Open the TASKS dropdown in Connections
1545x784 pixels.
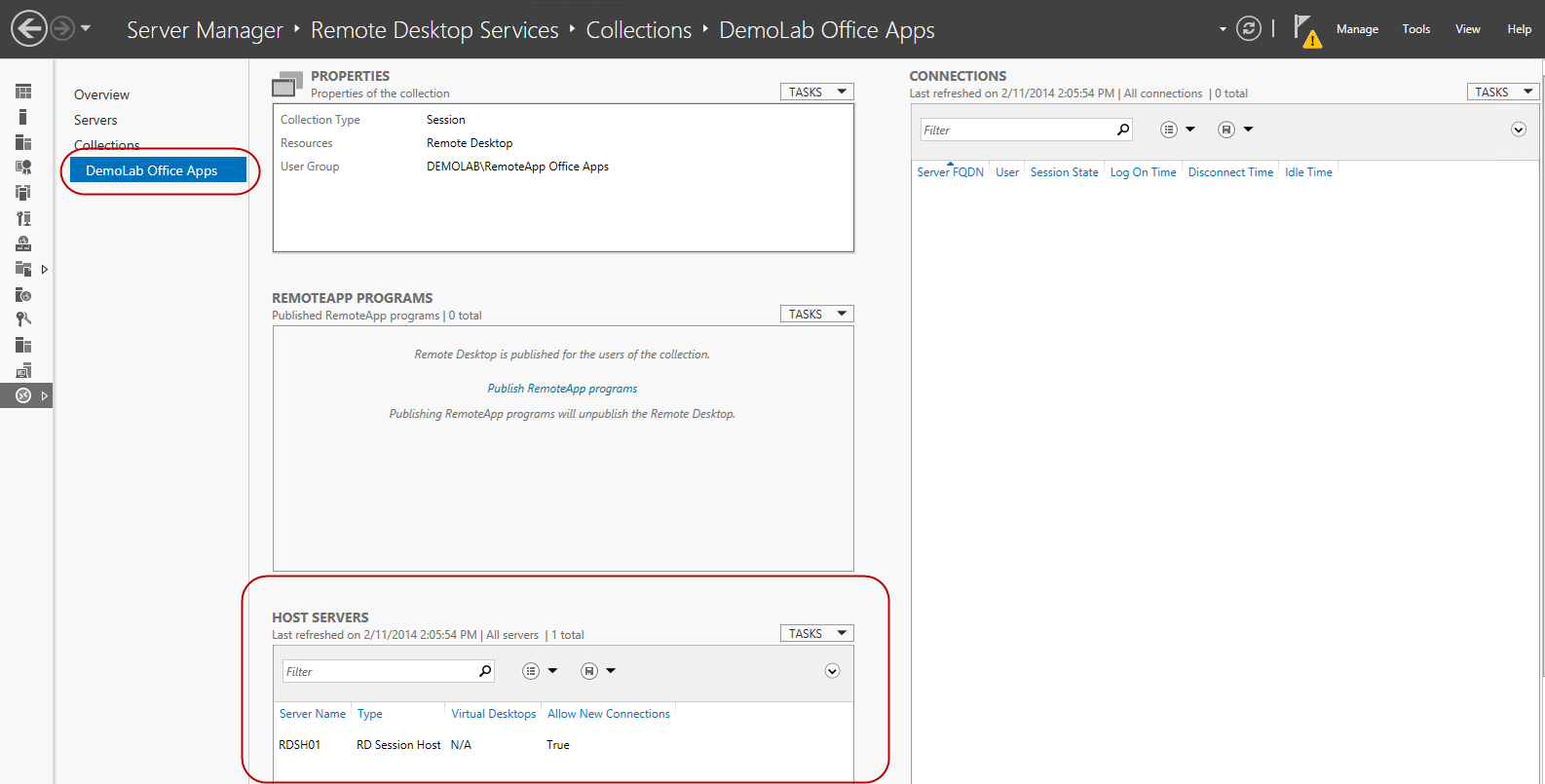[1502, 92]
